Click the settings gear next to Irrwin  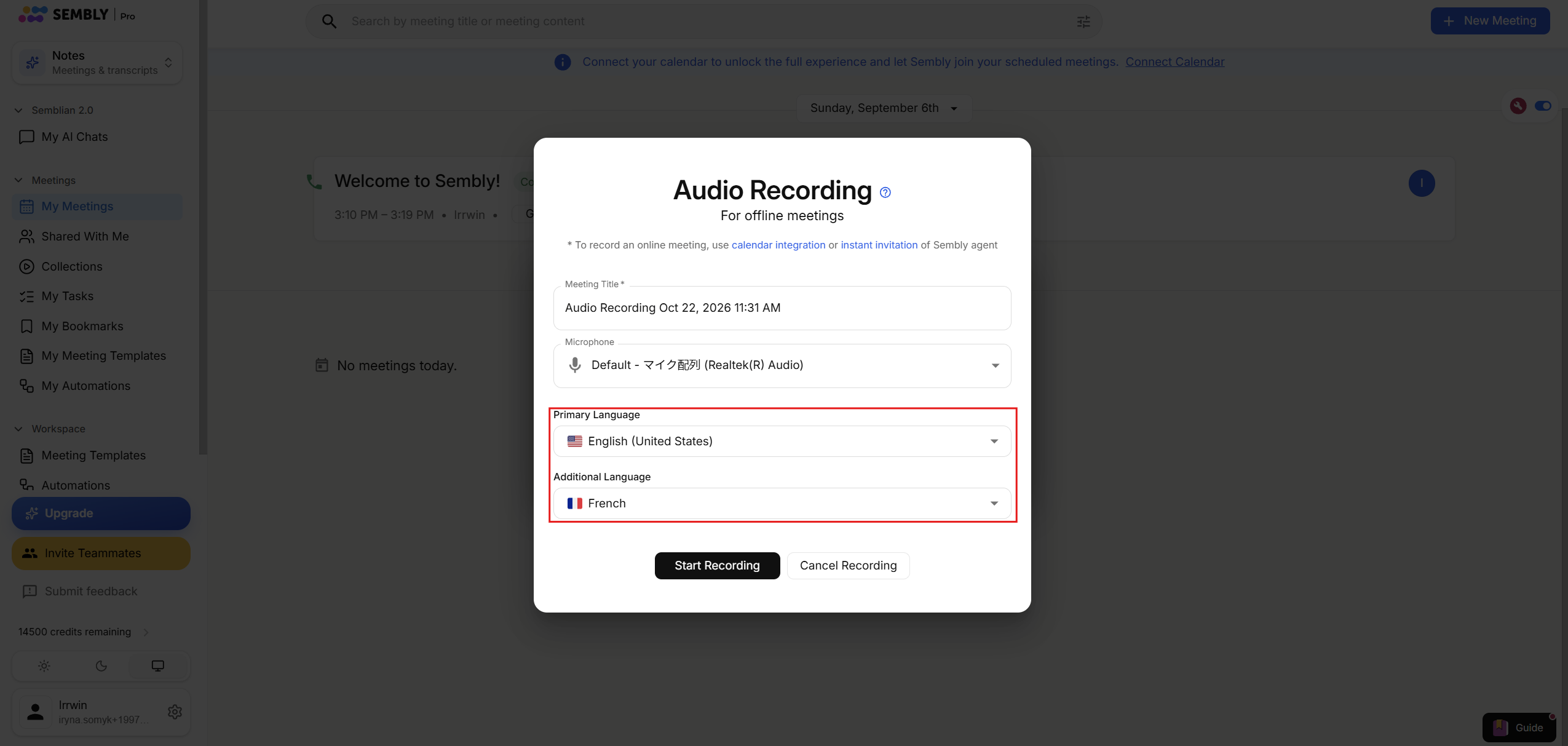point(175,712)
